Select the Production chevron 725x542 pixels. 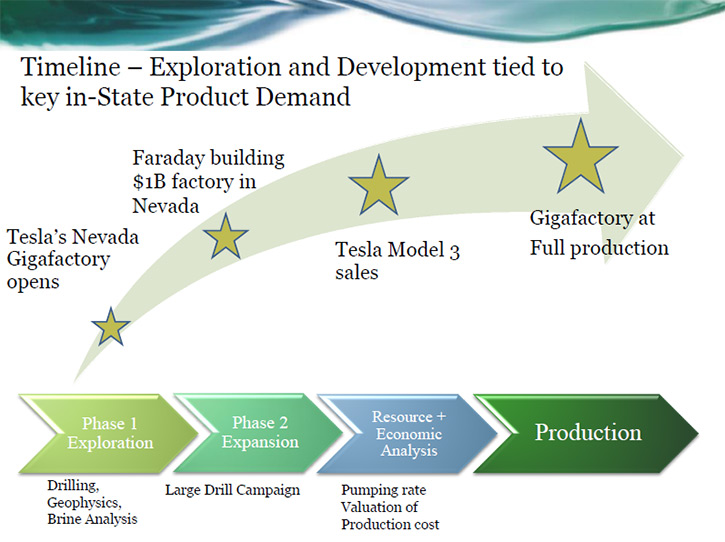586,433
